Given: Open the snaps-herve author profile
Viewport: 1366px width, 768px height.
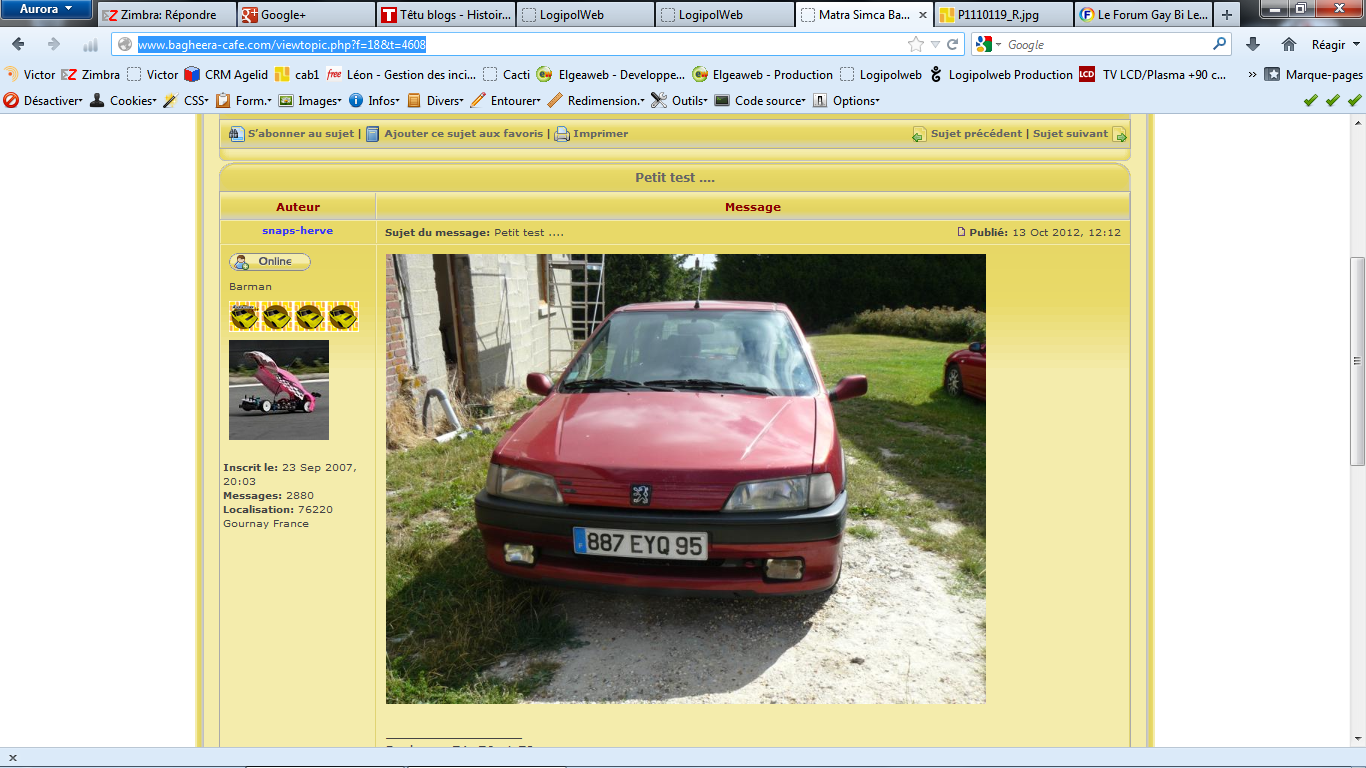Looking at the screenshot, I should [298, 231].
